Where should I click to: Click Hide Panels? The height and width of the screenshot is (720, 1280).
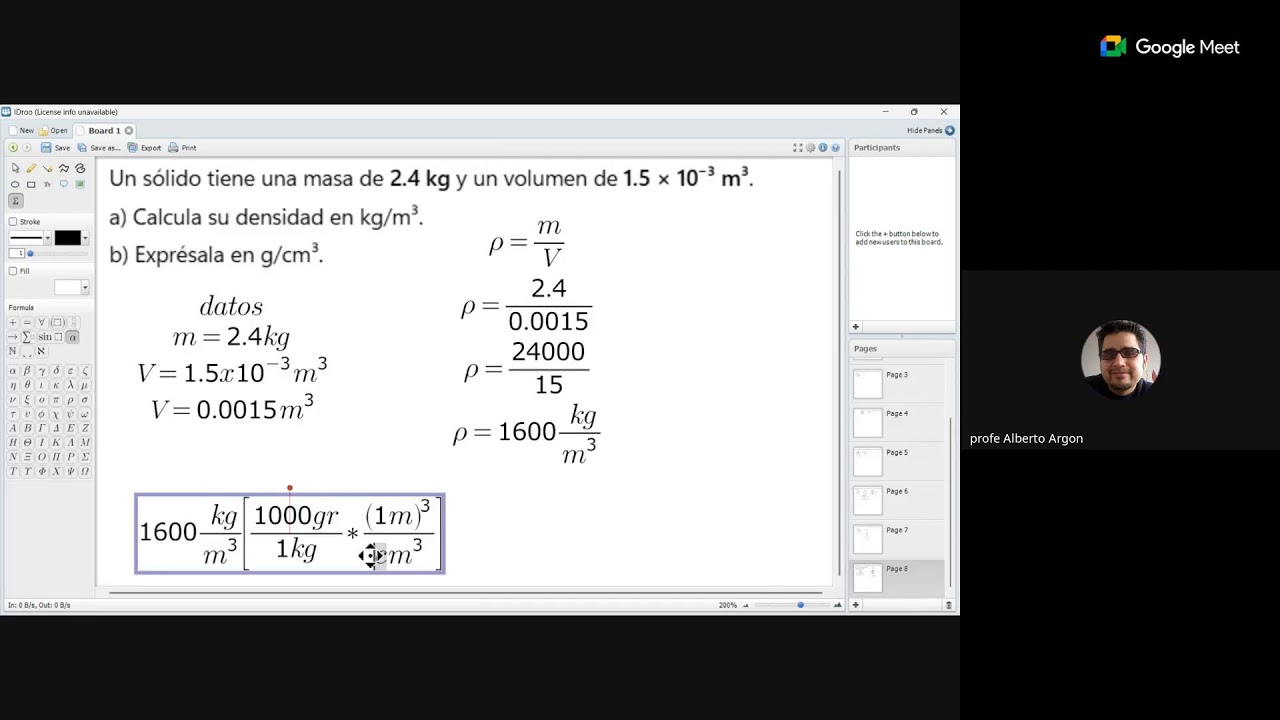[x=930, y=131]
